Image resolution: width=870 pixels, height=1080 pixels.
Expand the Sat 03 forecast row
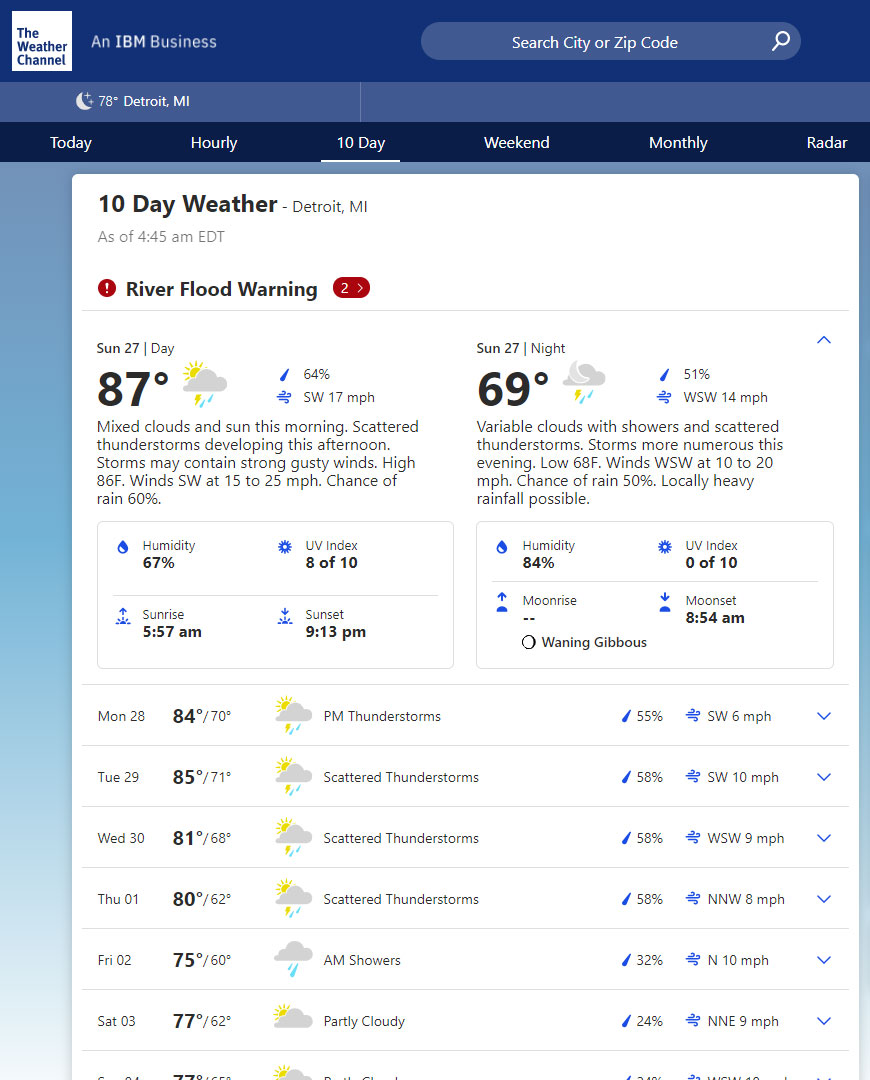pyautogui.click(x=824, y=1021)
